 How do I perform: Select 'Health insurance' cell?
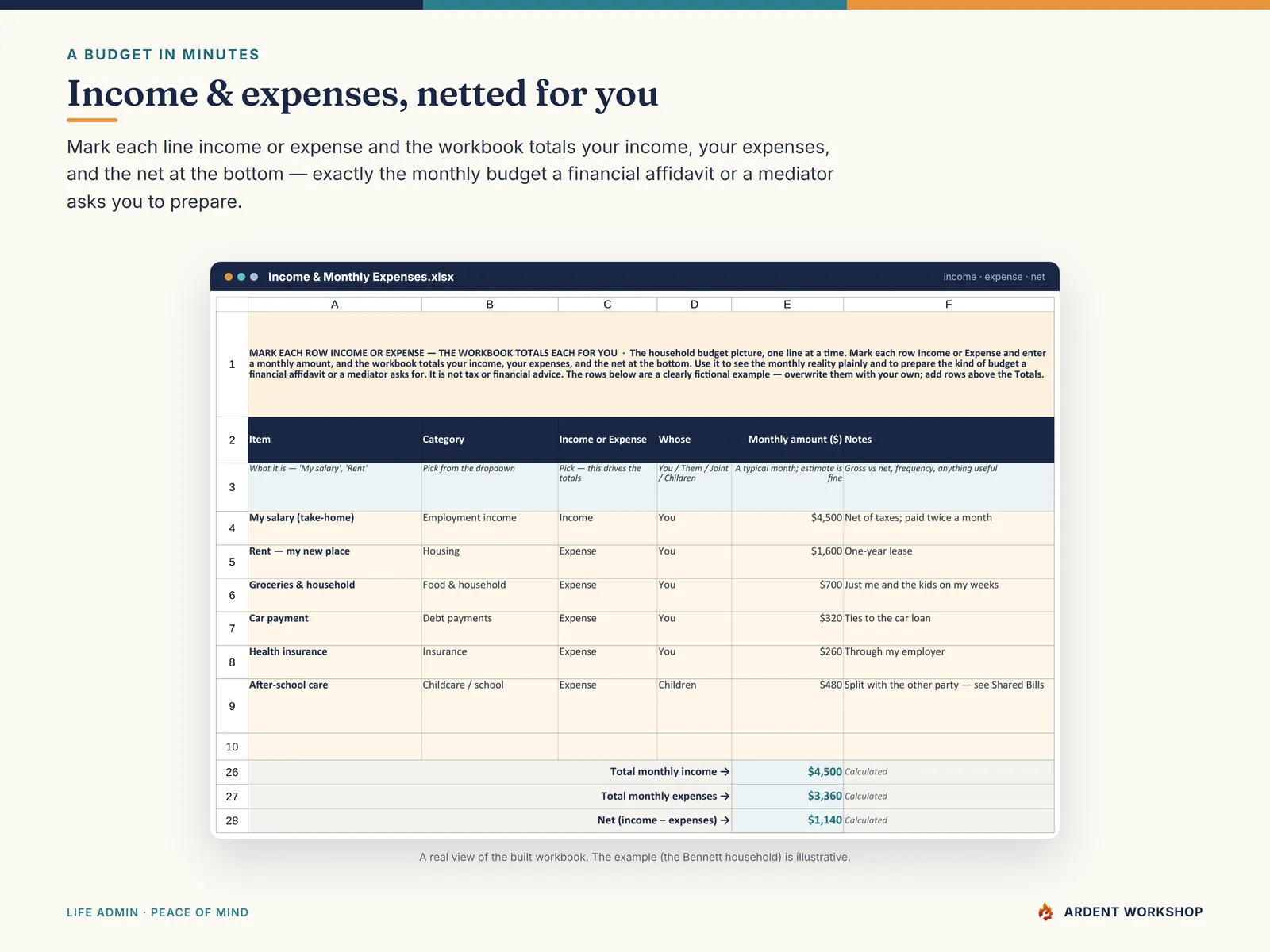pyautogui.click(x=334, y=662)
